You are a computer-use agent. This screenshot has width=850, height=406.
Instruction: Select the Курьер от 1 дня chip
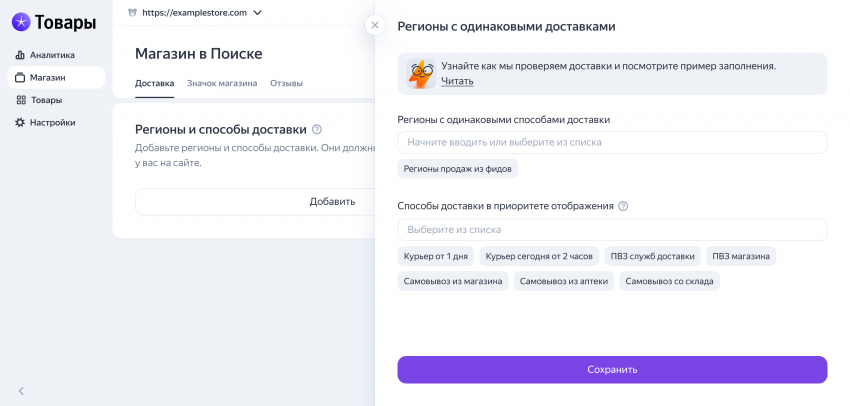435,256
